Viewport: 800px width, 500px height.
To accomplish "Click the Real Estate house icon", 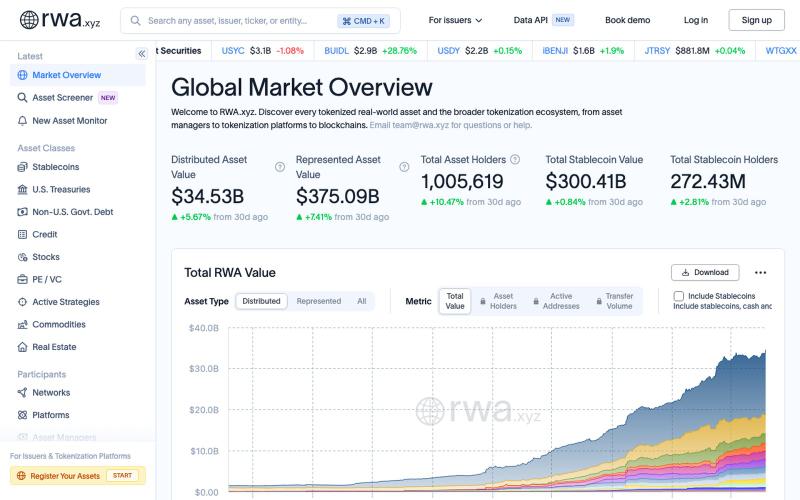I will point(22,347).
